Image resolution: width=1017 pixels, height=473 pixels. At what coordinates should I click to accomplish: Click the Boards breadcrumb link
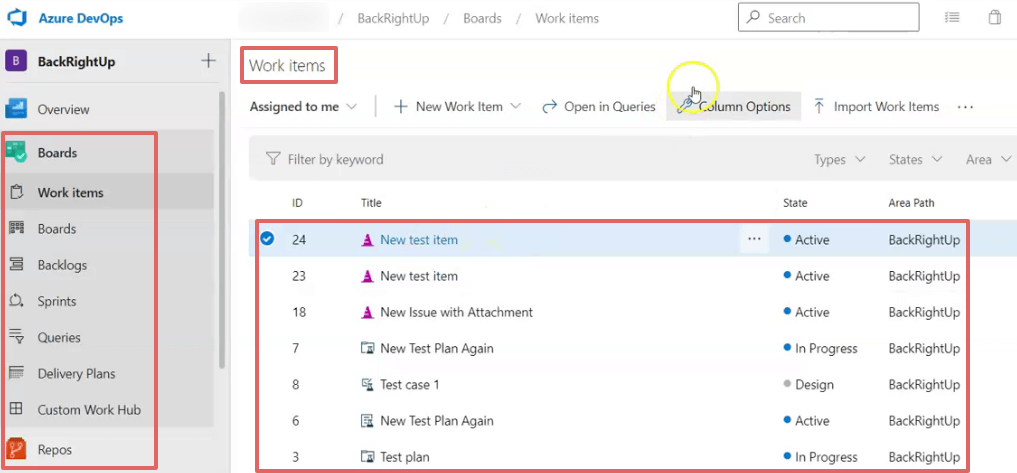482,18
